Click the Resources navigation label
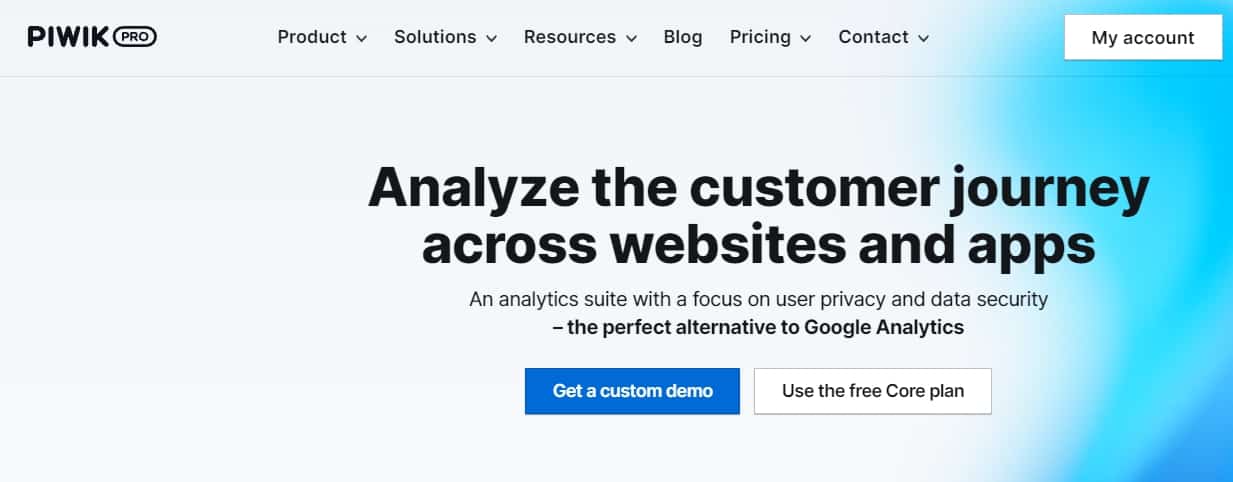 pyautogui.click(x=570, y=37)
